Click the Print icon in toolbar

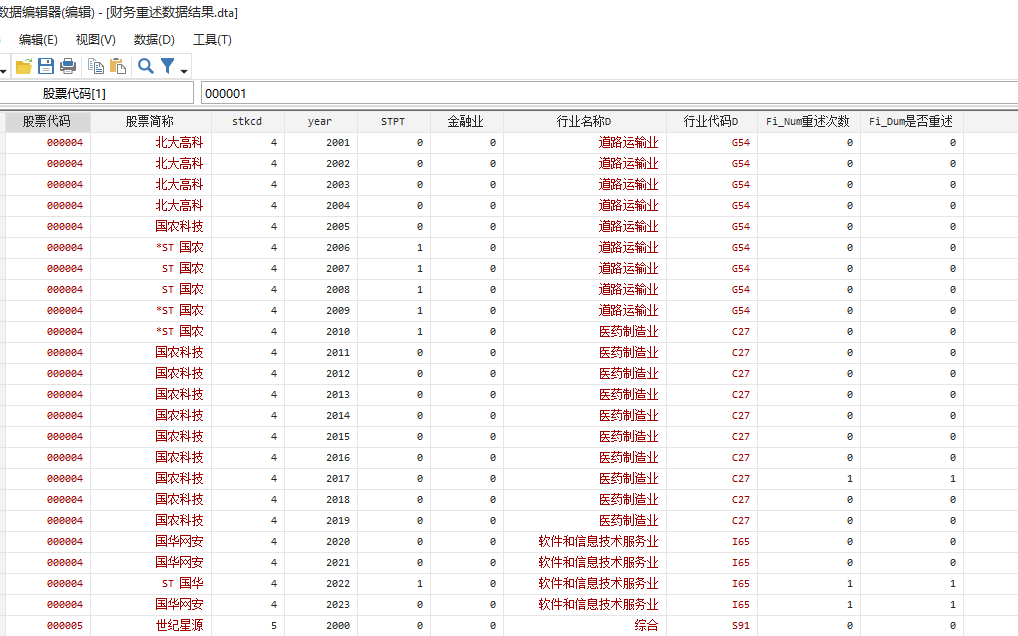[x=68, y=66]
